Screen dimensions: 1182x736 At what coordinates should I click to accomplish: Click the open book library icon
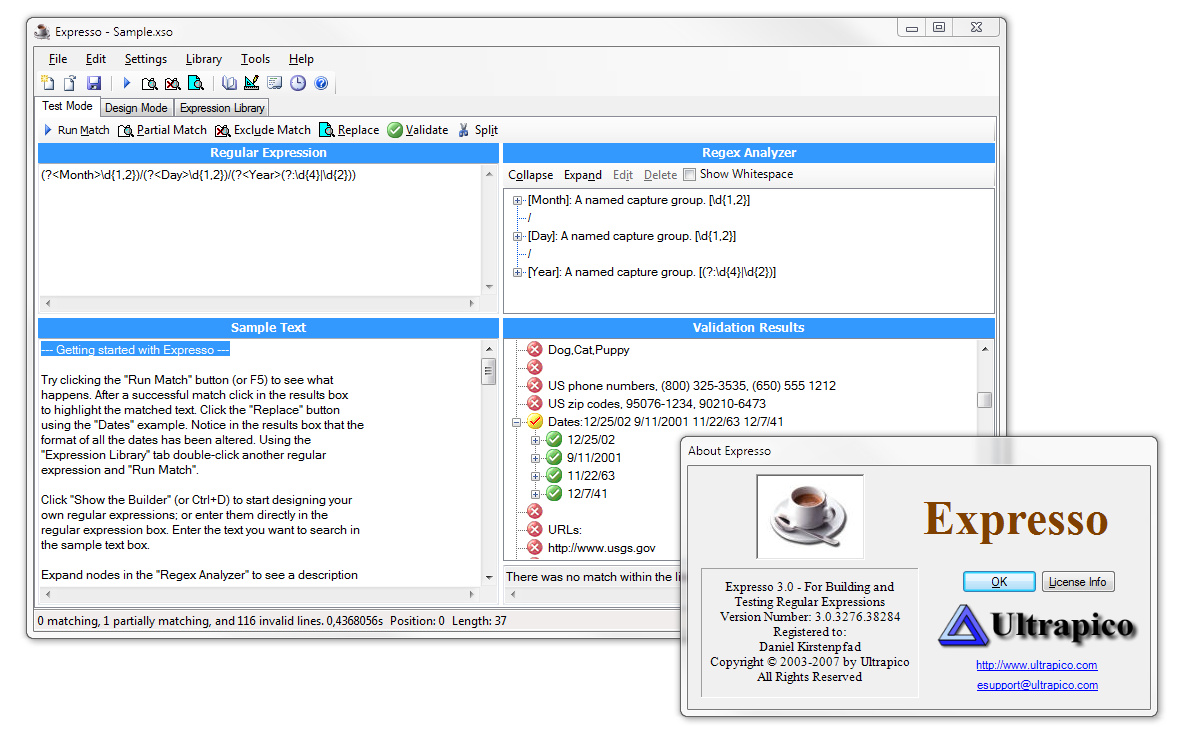tap(229, 83)
